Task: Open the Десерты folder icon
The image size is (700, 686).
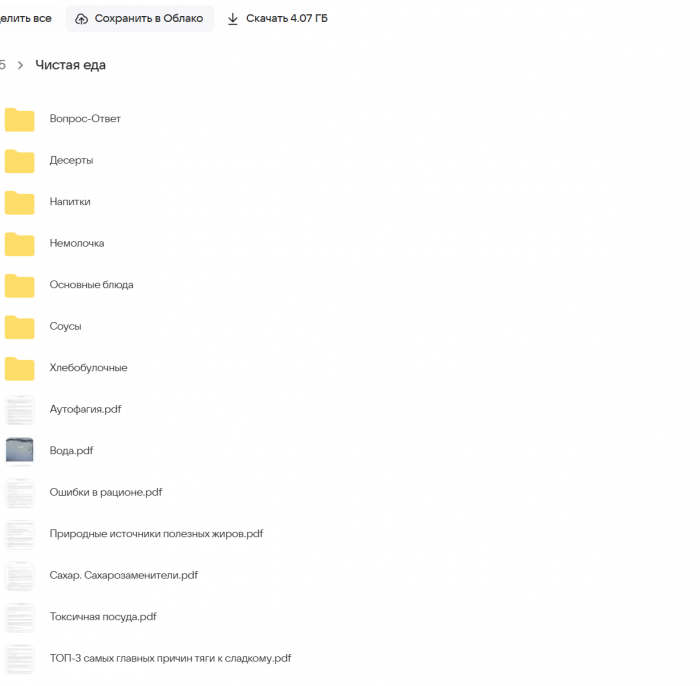Action: point(19,160)
